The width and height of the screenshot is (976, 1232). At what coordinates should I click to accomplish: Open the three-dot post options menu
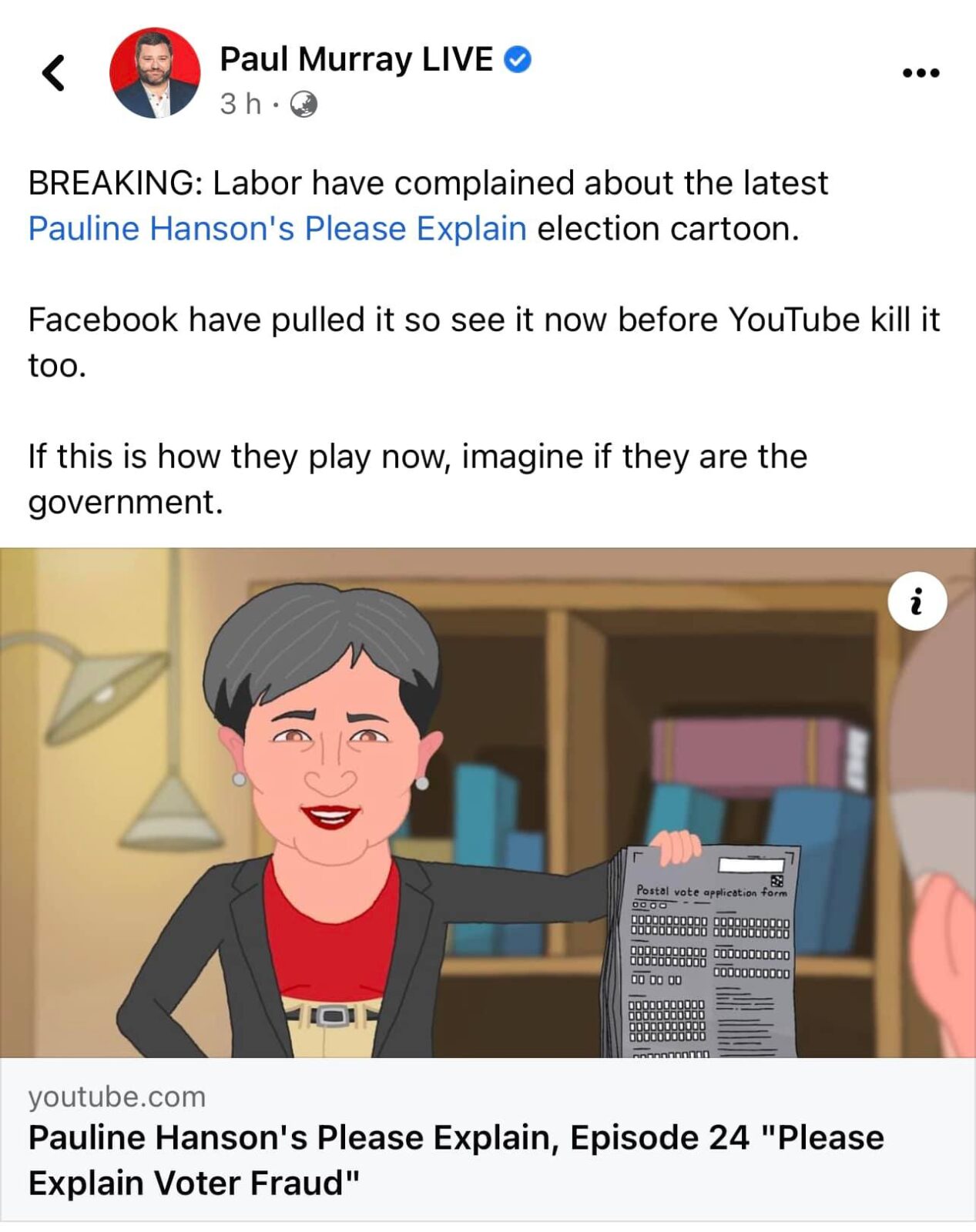(x=921, y=73)
